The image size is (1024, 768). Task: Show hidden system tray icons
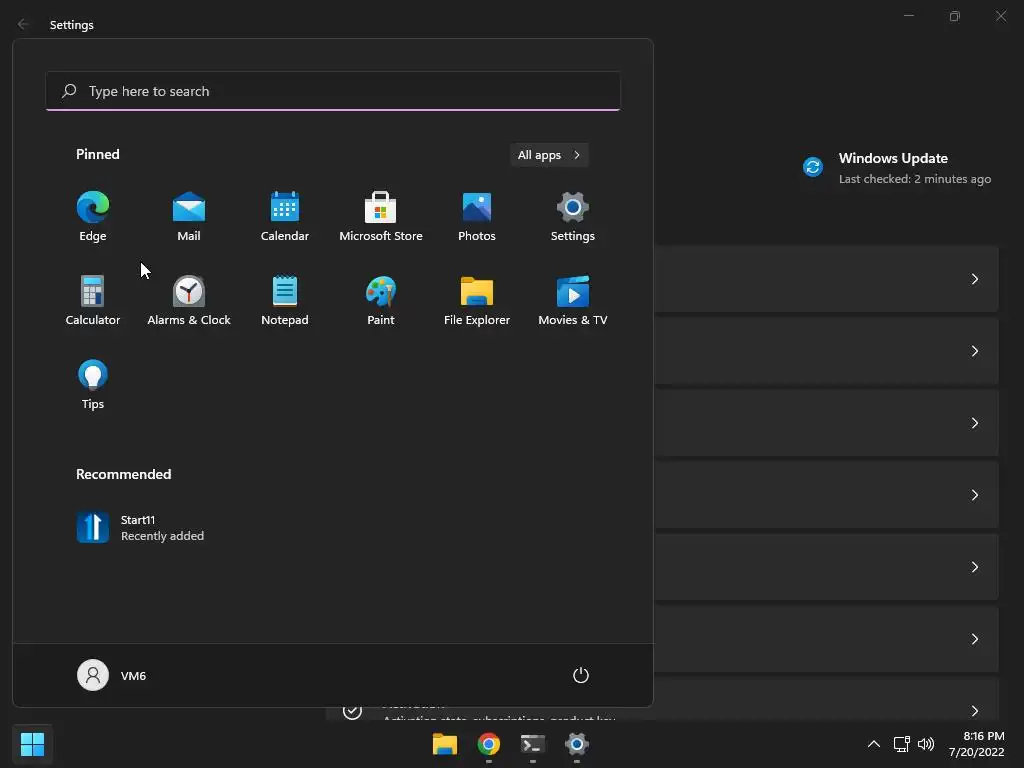[x=873, y=744]
